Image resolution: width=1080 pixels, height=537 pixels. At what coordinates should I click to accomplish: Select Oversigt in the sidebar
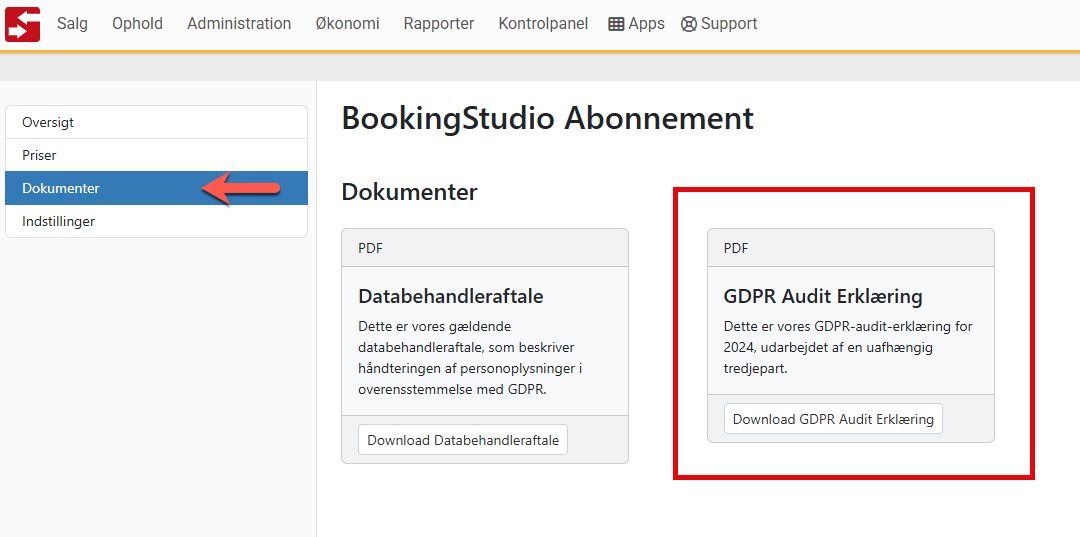pos(156,123)
